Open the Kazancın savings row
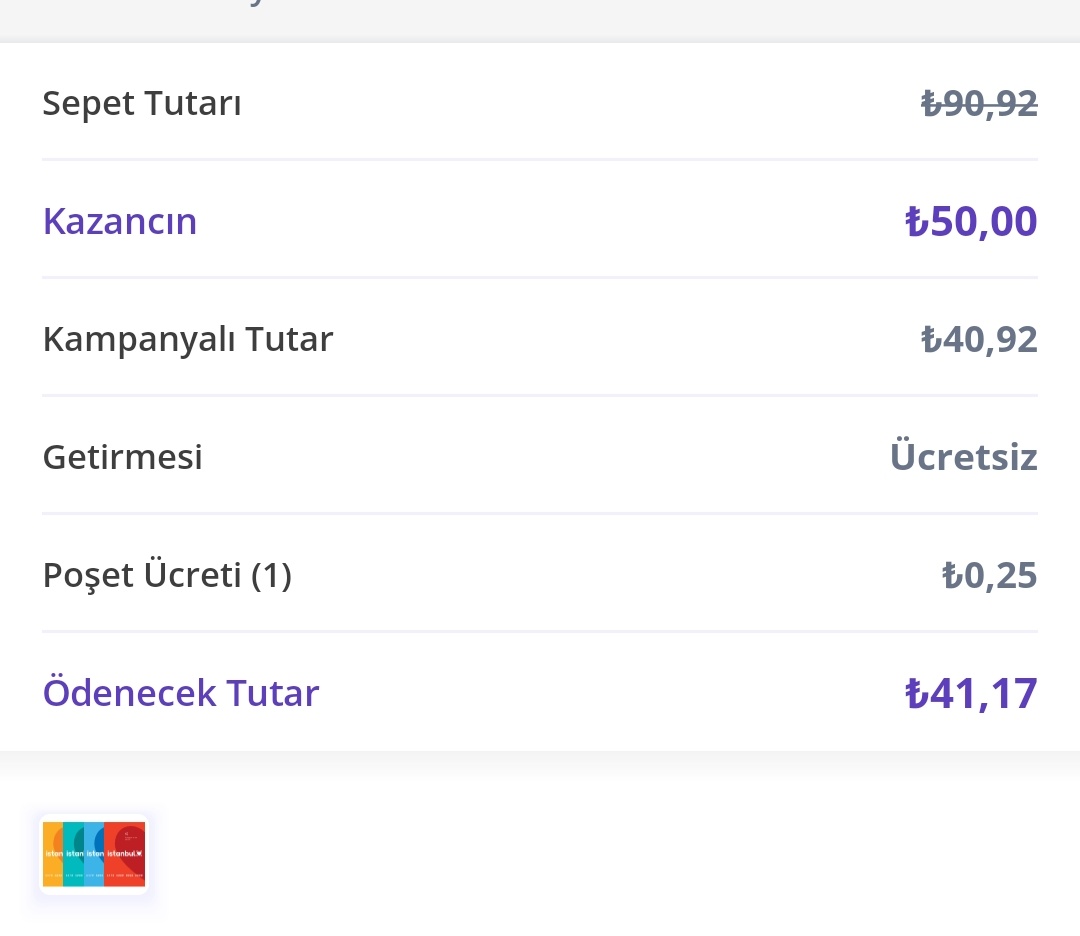The height and width of the screenshot is (936, 1080). [x=540, y=221]
